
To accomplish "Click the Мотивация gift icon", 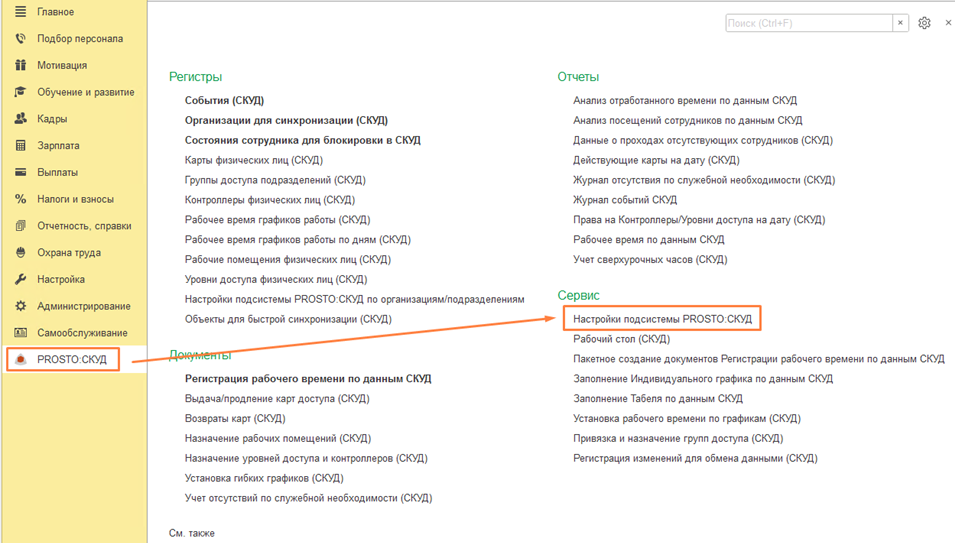I will (x=20, y=66).
